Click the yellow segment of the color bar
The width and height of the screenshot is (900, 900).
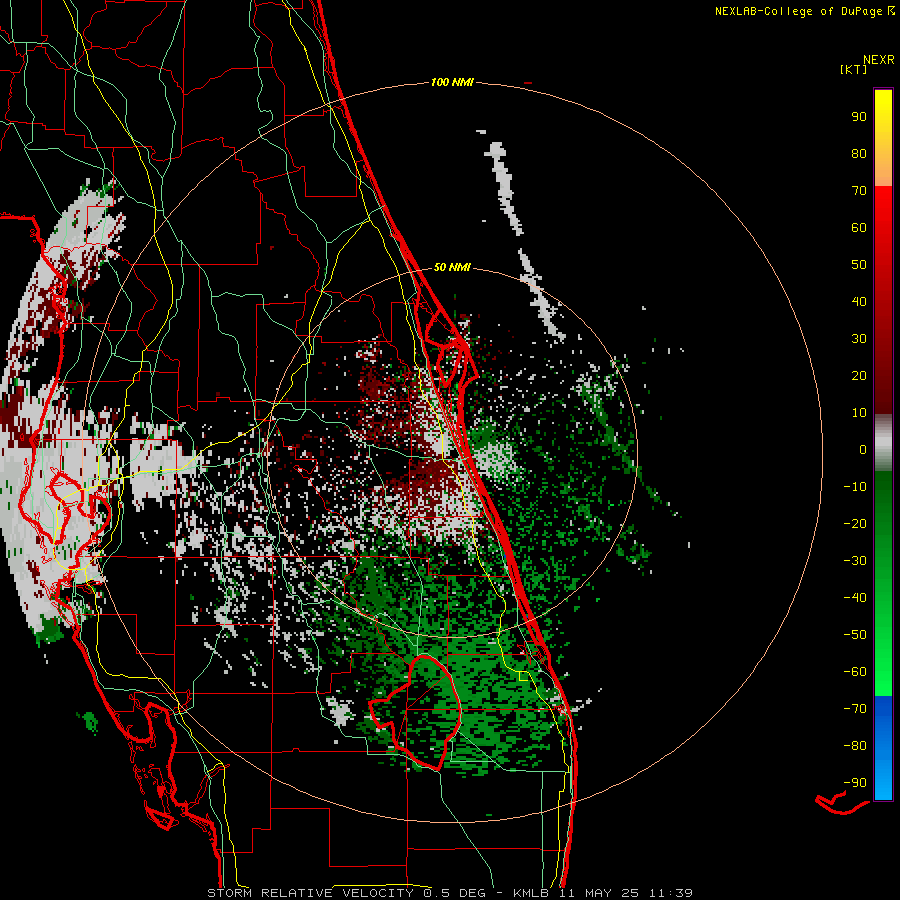coord(883,138)
